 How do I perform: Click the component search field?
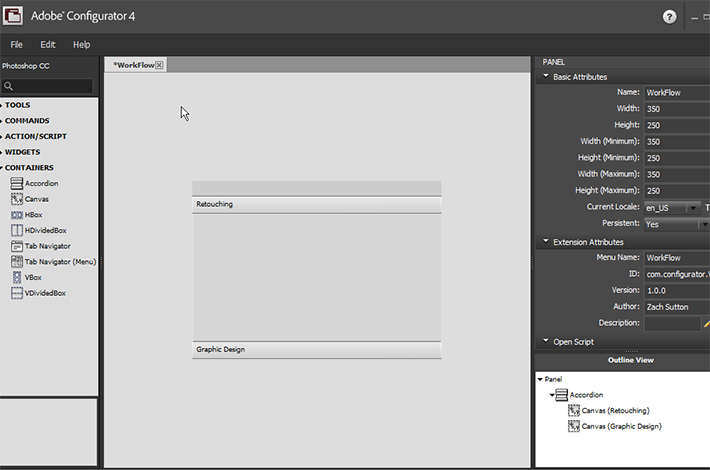click(47, 86)
